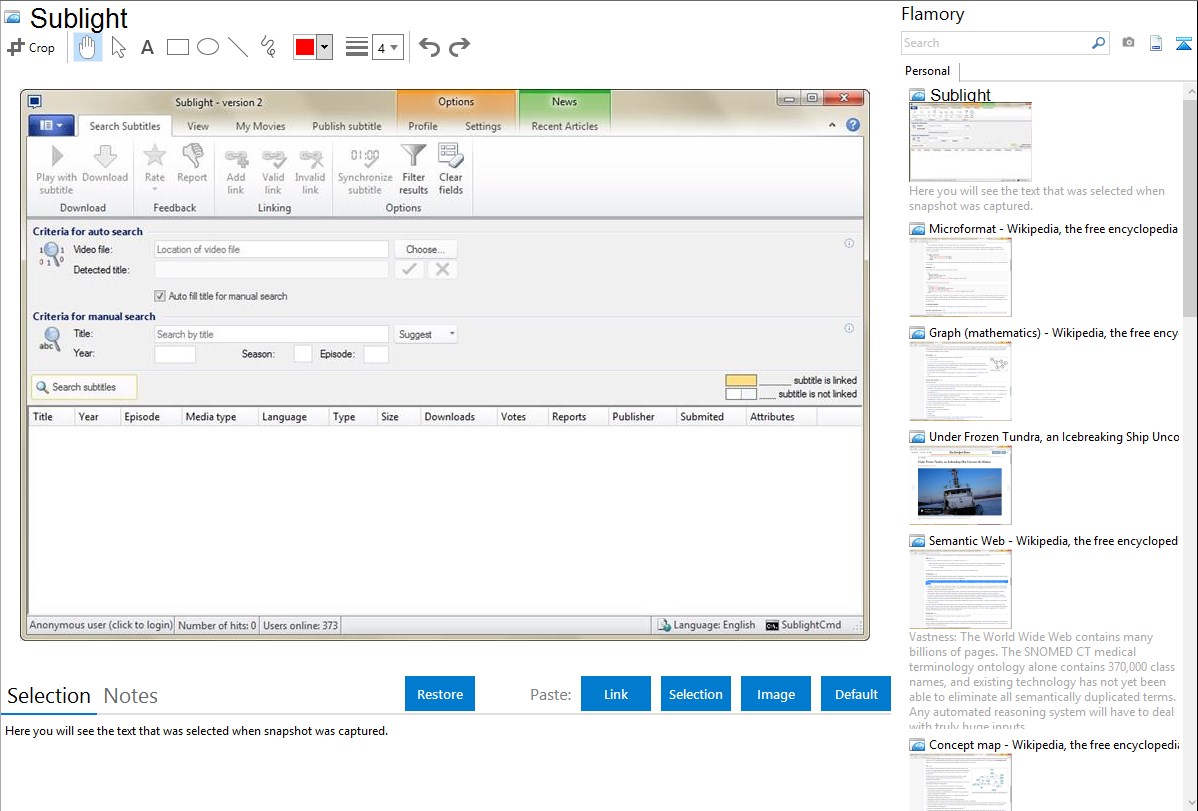Switch to the Notes tab
This screenshot has height=811, width=1198.
pyautogui.click(x=130, y=696)
